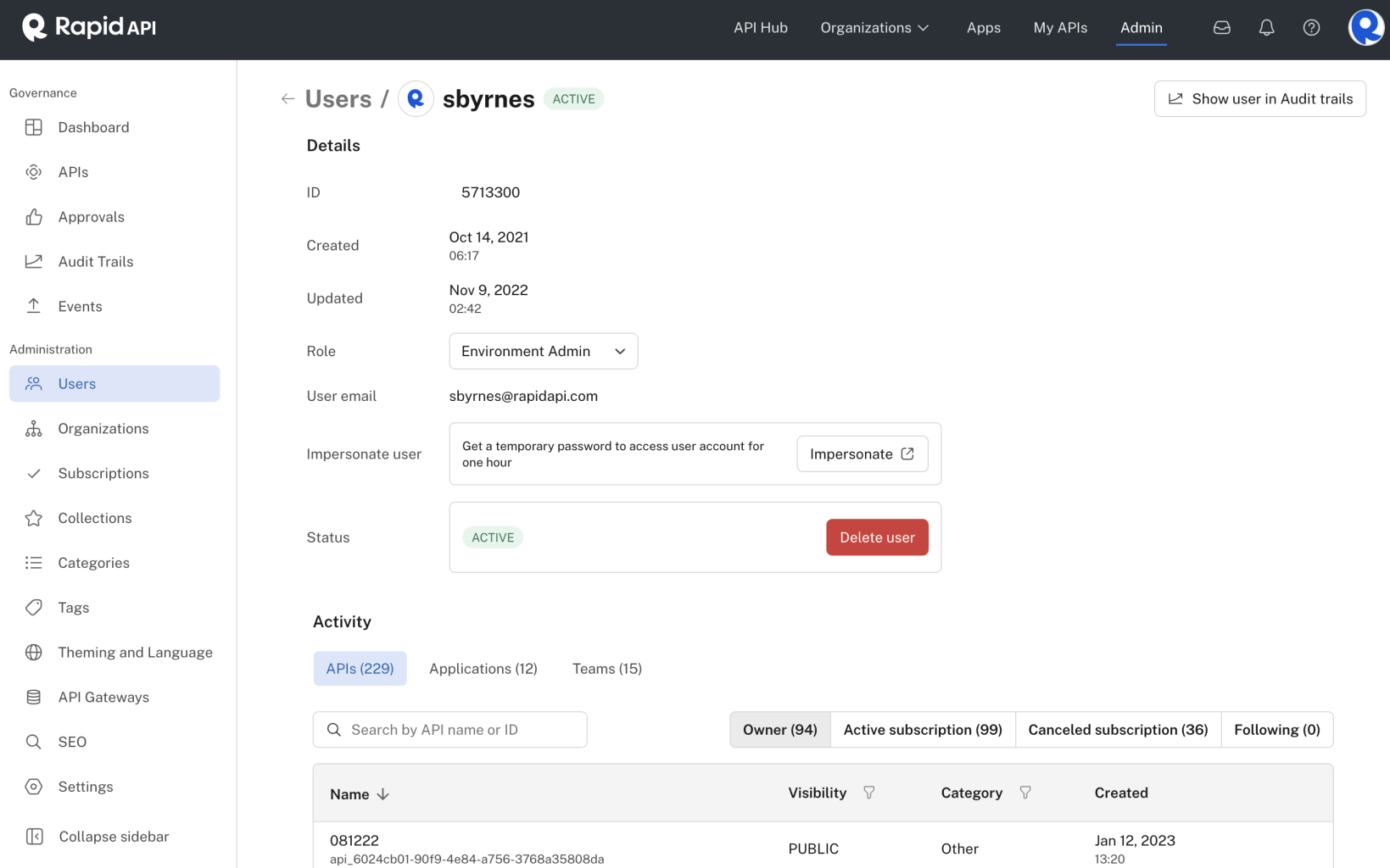Open the Environment Admin role dropdown
1390x868 pixels.
[544, 351]
